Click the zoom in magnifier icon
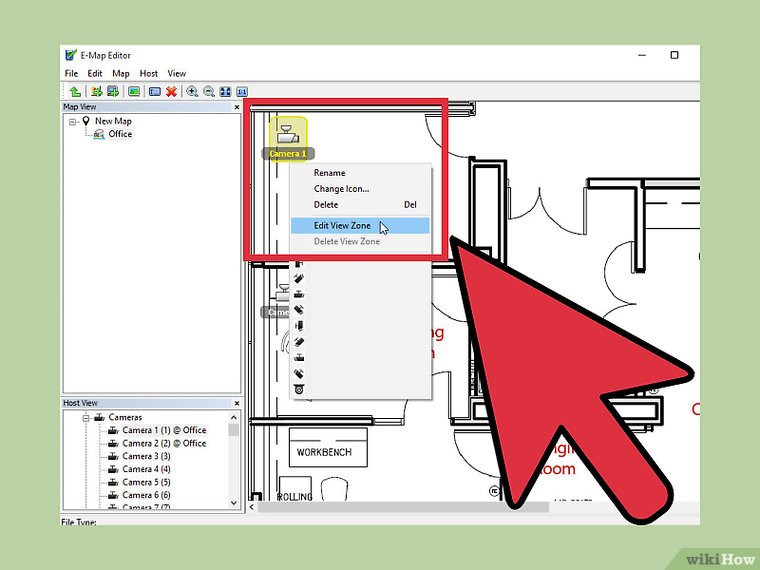 click(x=192, y=91)
